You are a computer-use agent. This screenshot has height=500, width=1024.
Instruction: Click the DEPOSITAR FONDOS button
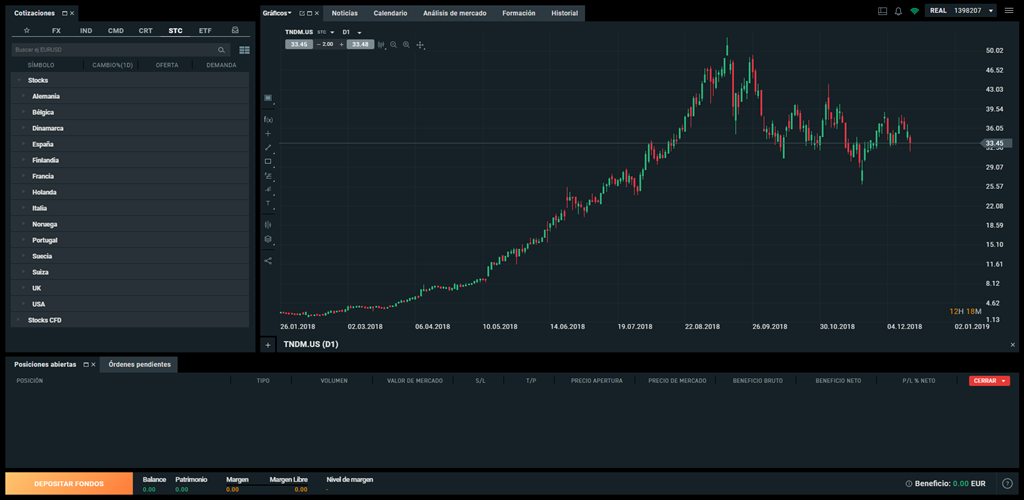click(x=69, y=484)
